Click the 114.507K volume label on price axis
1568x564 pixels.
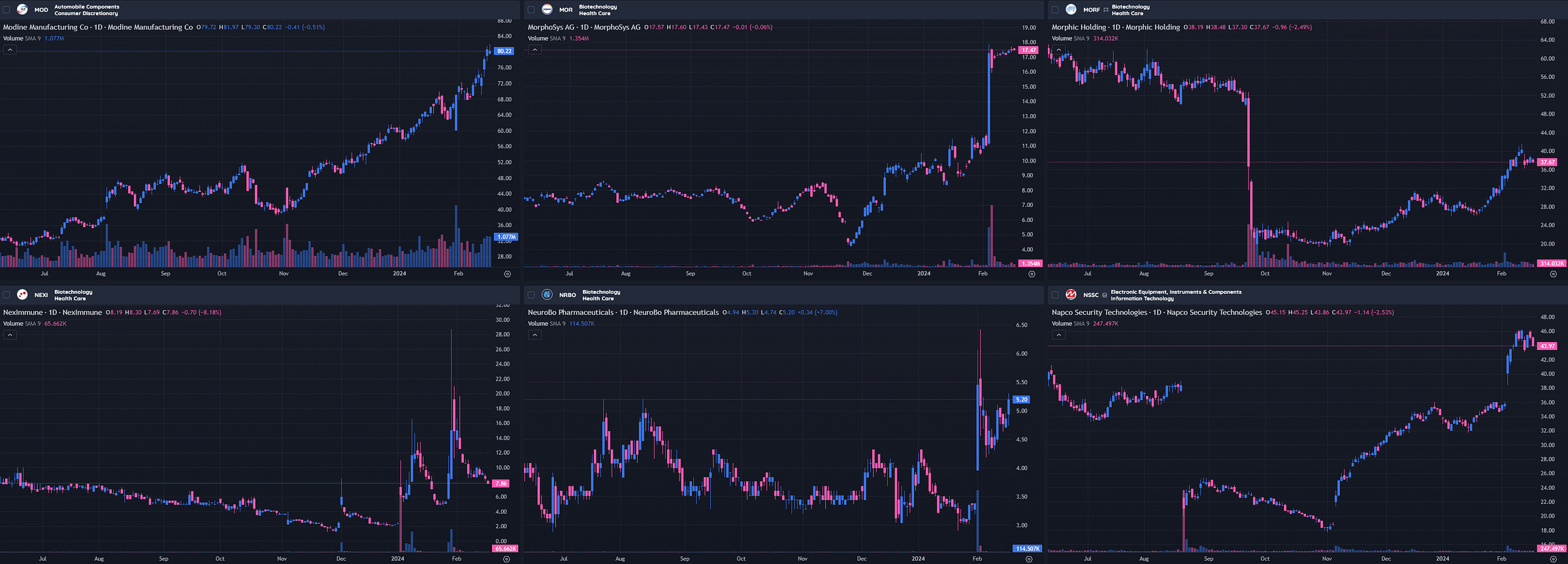pyautogui.click(x=1028, y=549)
